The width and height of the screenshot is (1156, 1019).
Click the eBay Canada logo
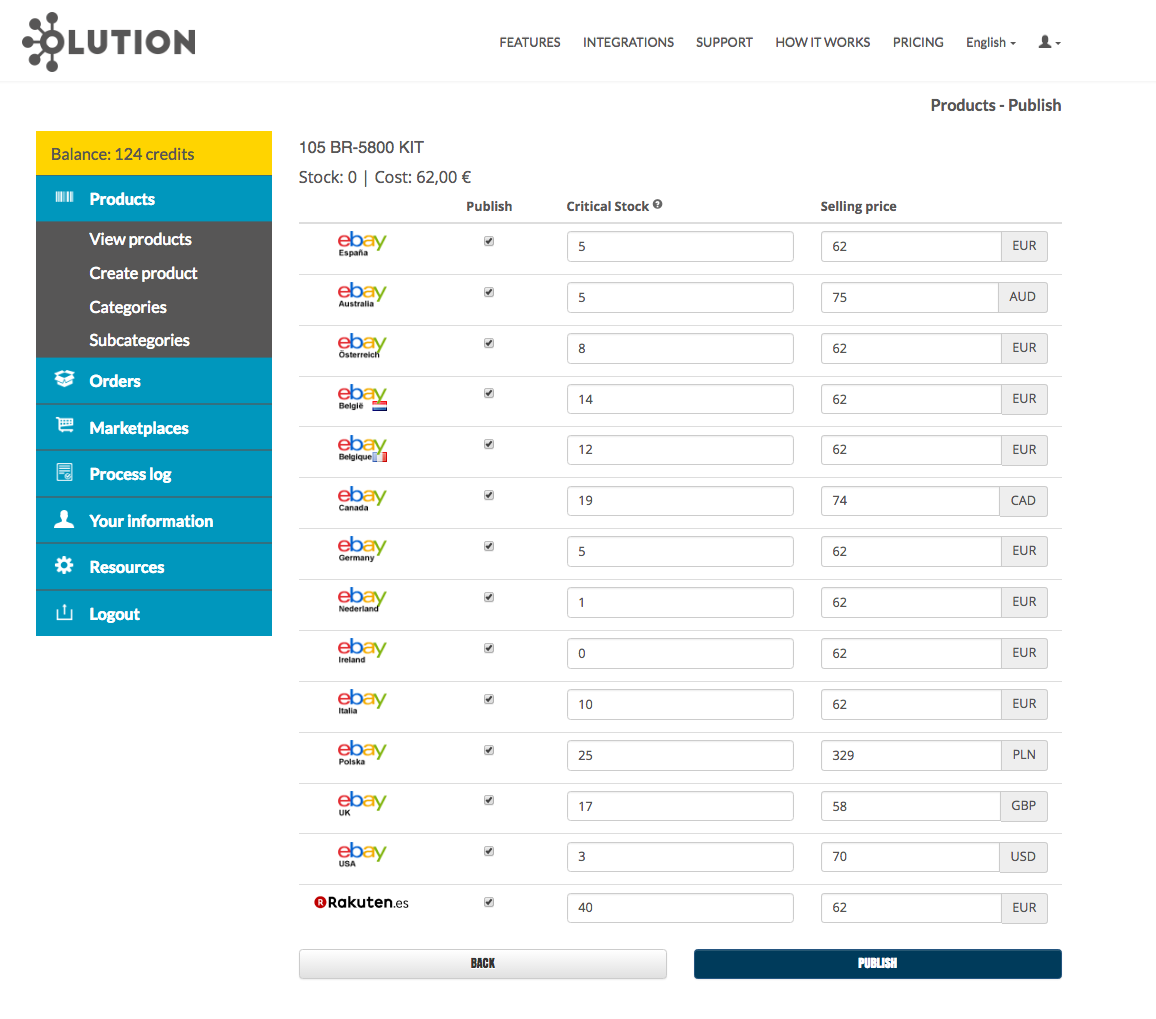361,498
